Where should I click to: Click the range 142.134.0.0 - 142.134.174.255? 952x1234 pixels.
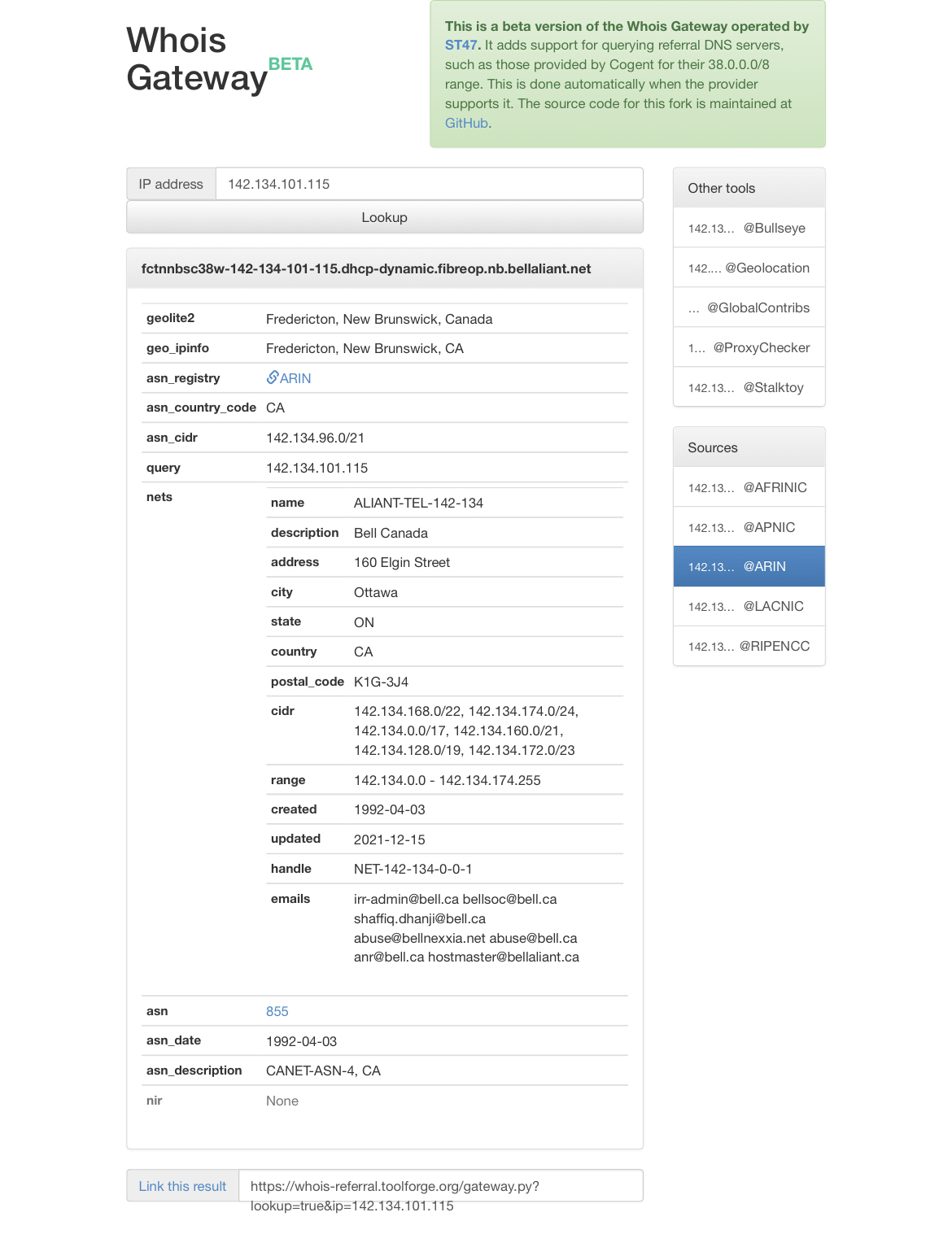pyautogui.click(x=448, y=780)
